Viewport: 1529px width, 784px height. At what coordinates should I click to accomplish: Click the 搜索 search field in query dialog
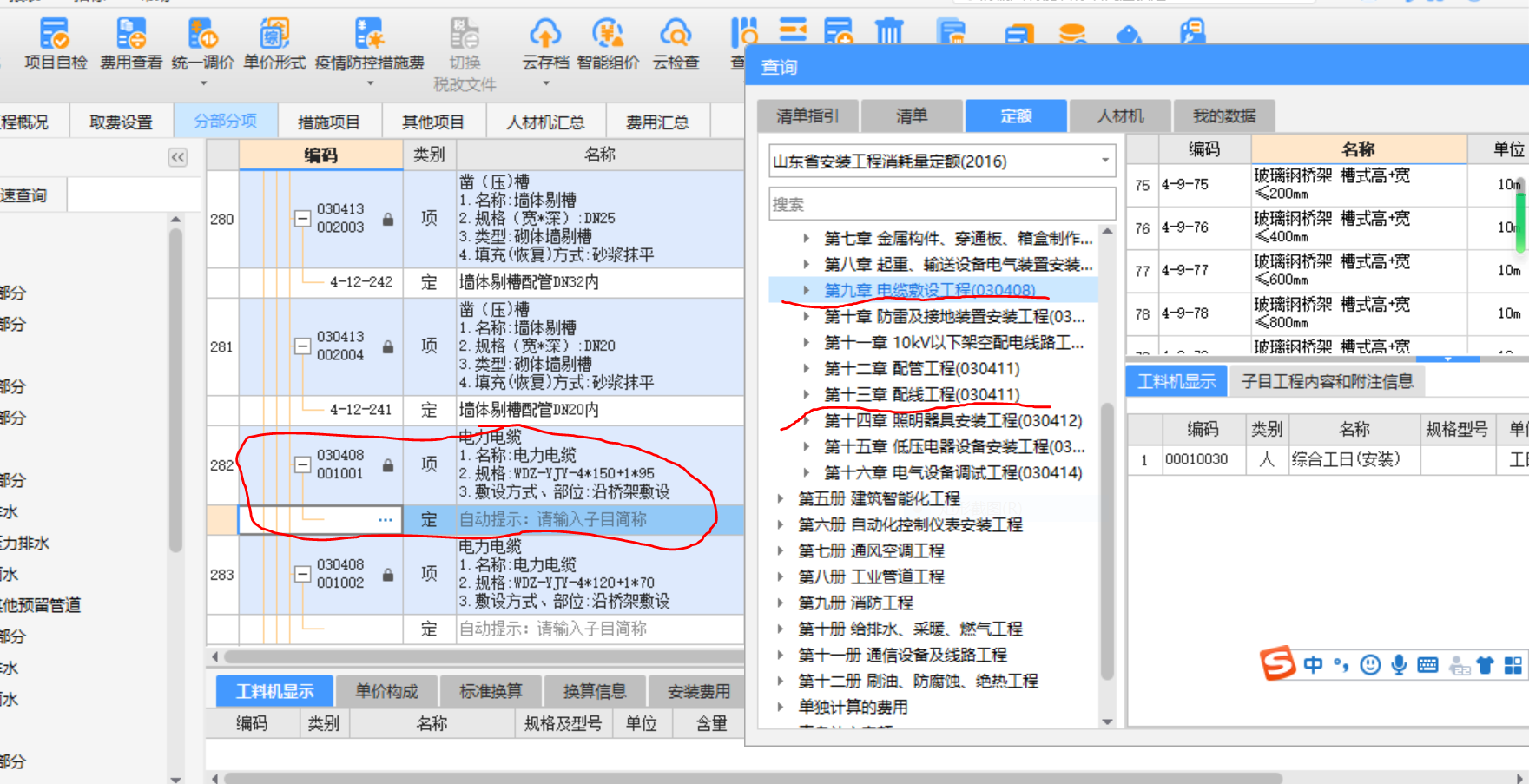[942, 204]
